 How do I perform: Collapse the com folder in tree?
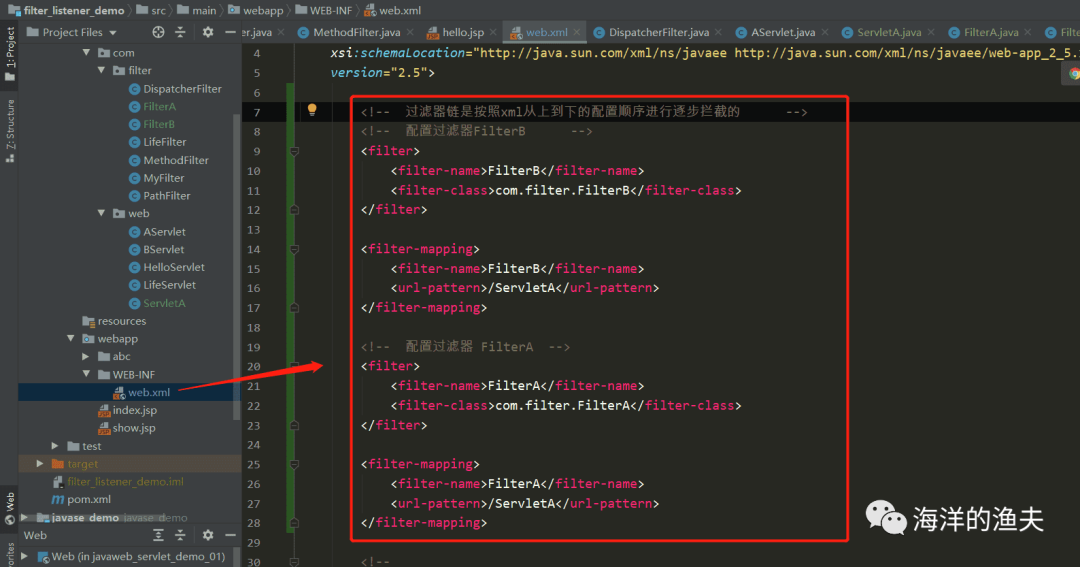pyautogui.click(x=86, y=52)
